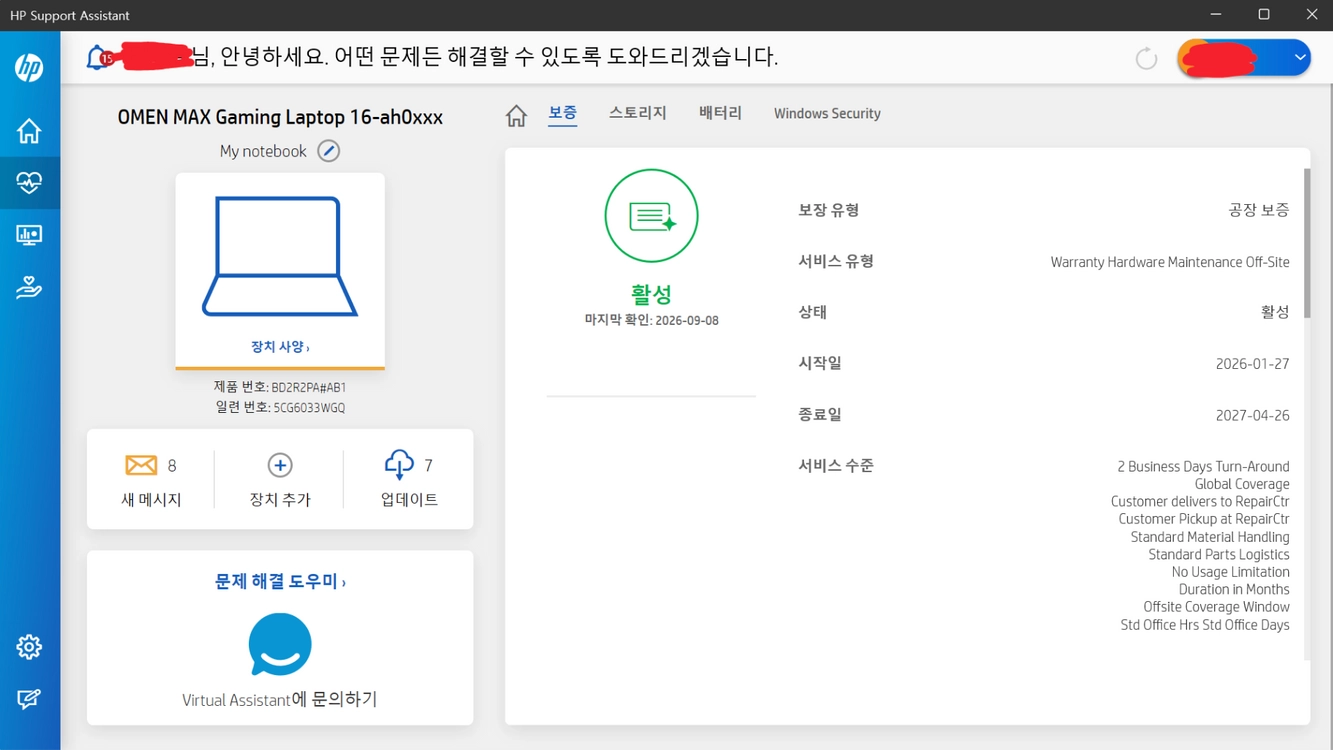Click the 업데이트 label

pos(409,499)
